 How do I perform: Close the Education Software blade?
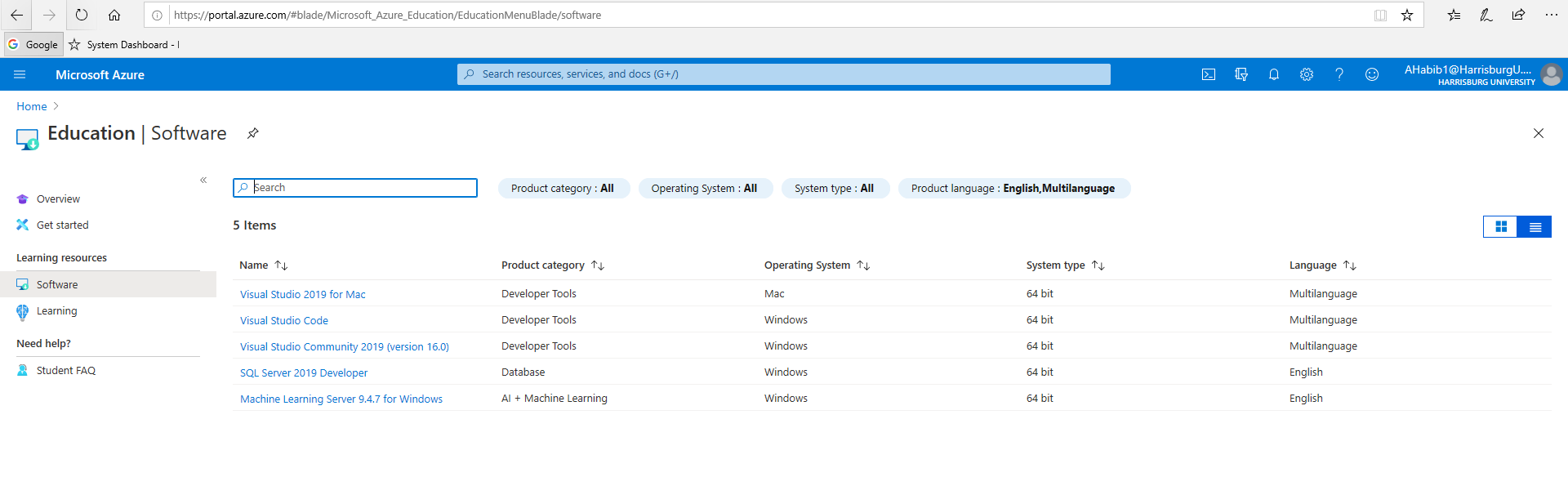coord(1539,133)
